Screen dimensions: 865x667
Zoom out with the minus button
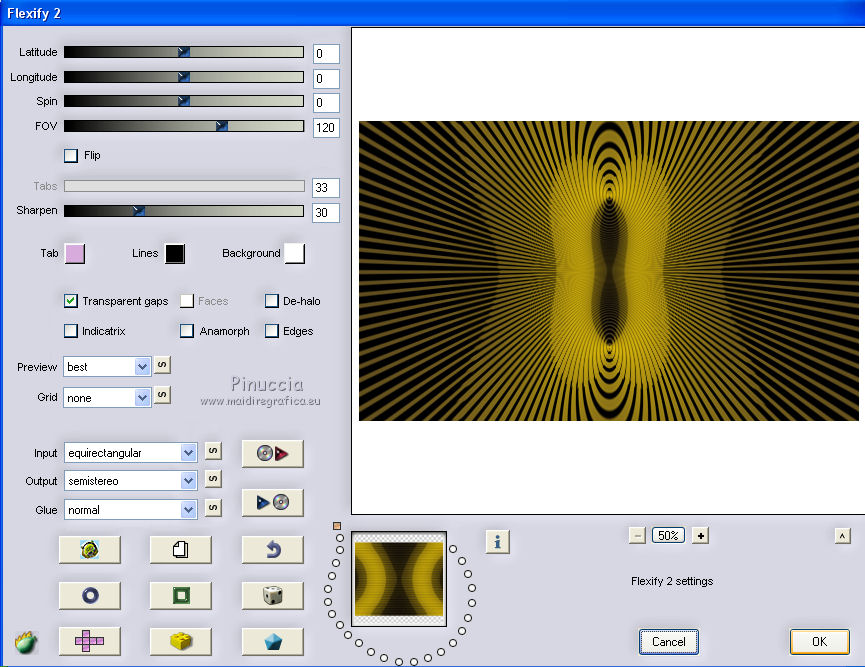click(637, 536)
